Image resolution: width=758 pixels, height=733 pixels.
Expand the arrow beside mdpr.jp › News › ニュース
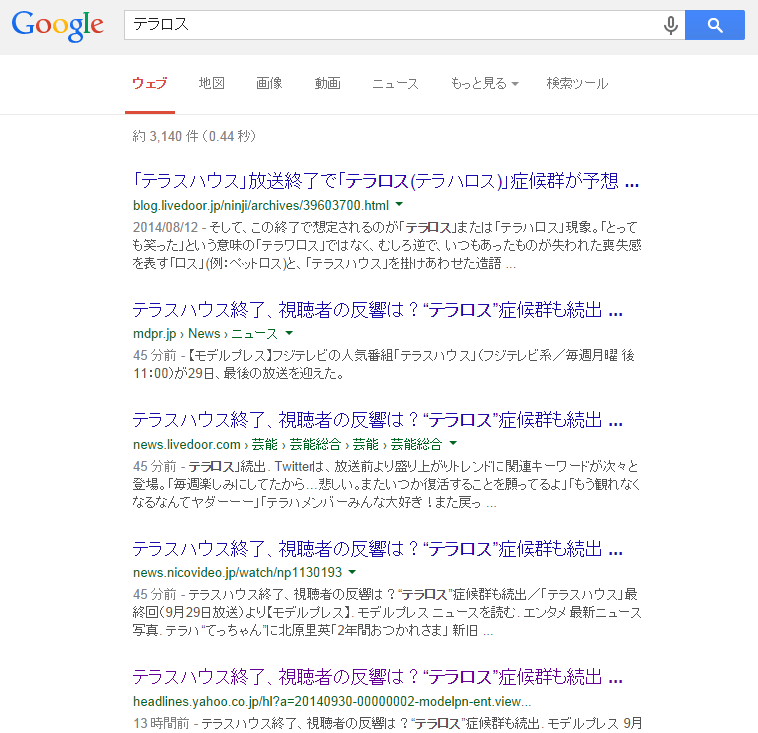289,333
